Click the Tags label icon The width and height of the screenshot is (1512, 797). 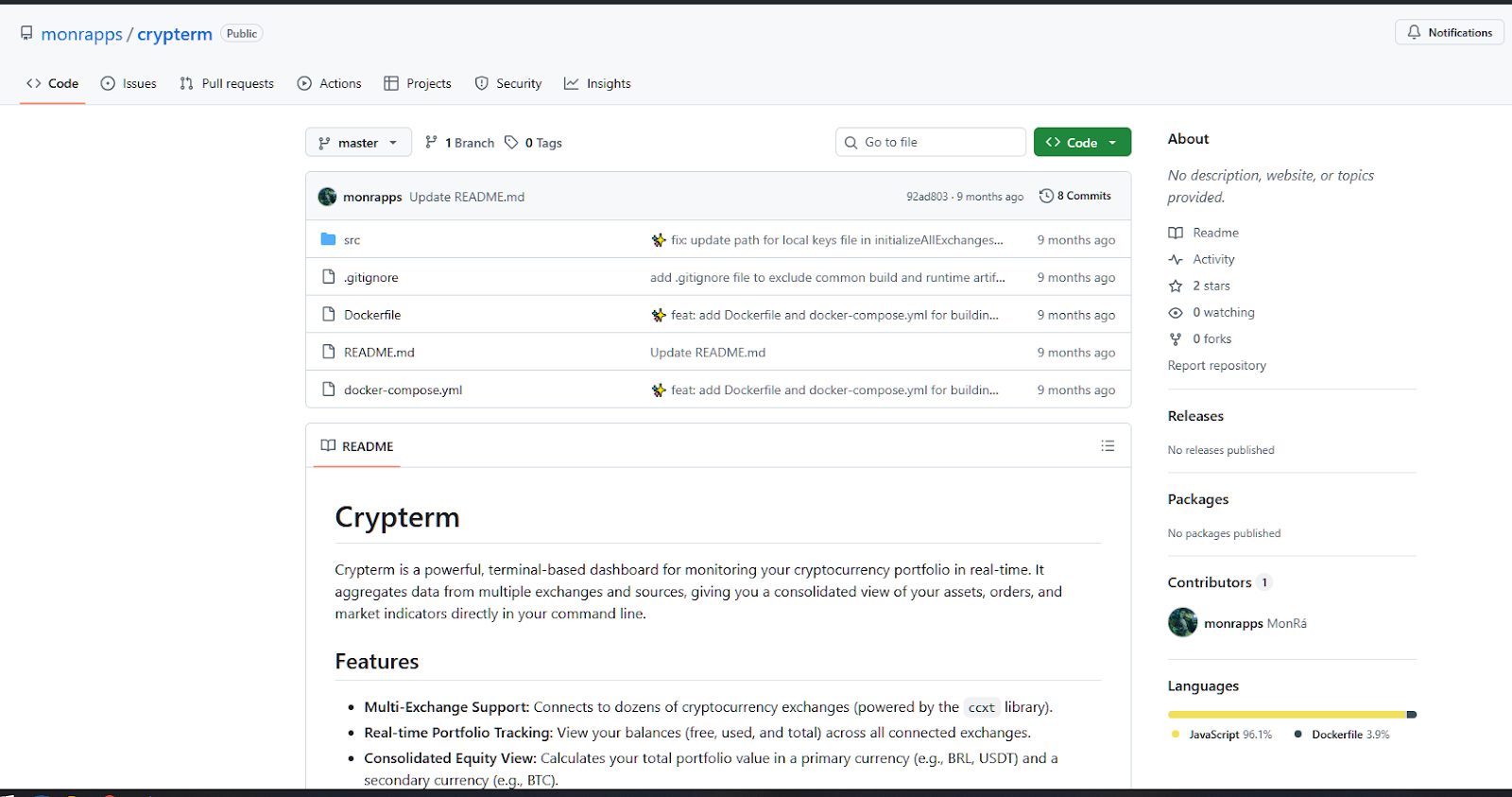[511, 142]
